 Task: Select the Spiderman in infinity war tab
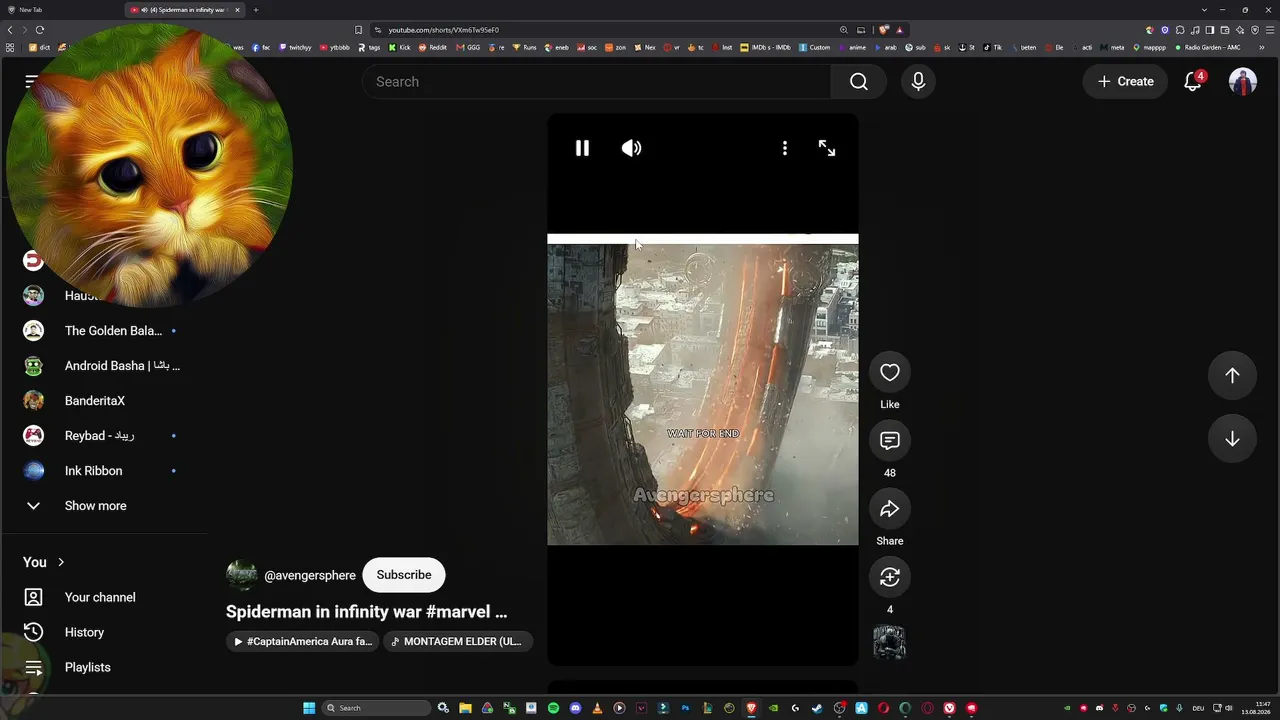185,10
